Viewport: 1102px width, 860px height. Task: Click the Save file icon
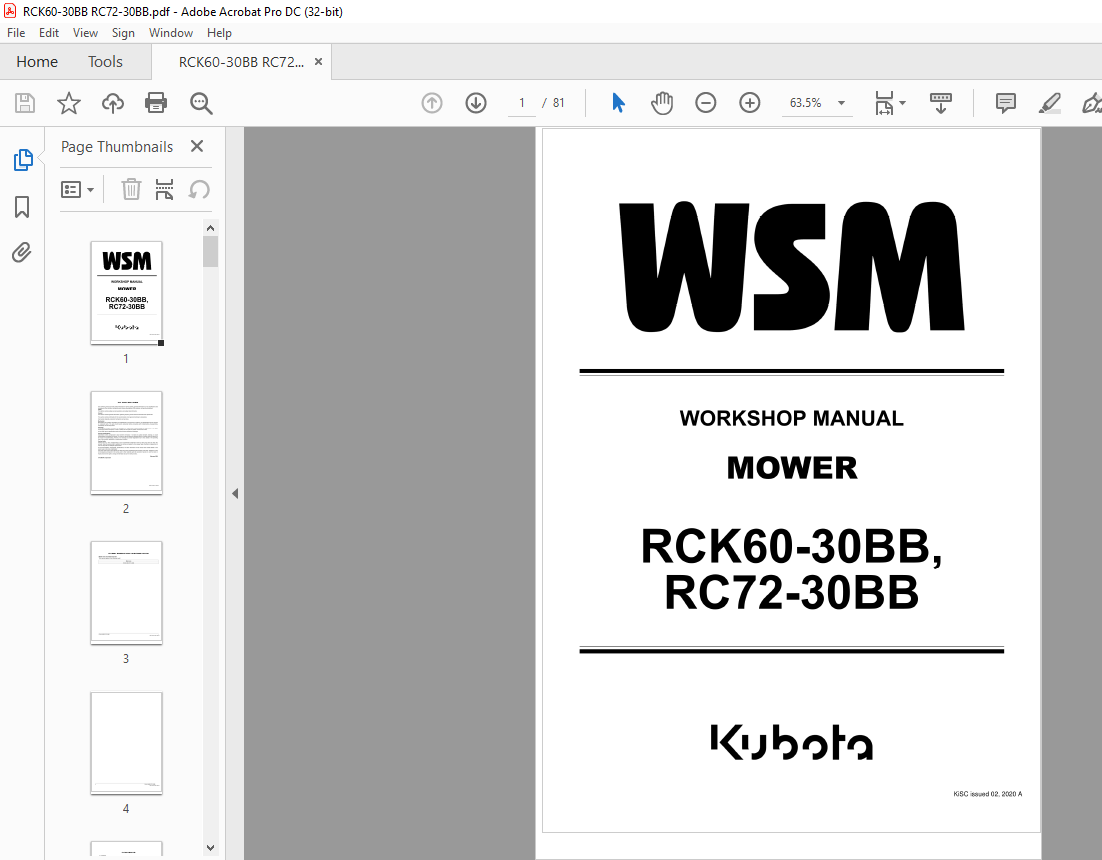[25, 103]
